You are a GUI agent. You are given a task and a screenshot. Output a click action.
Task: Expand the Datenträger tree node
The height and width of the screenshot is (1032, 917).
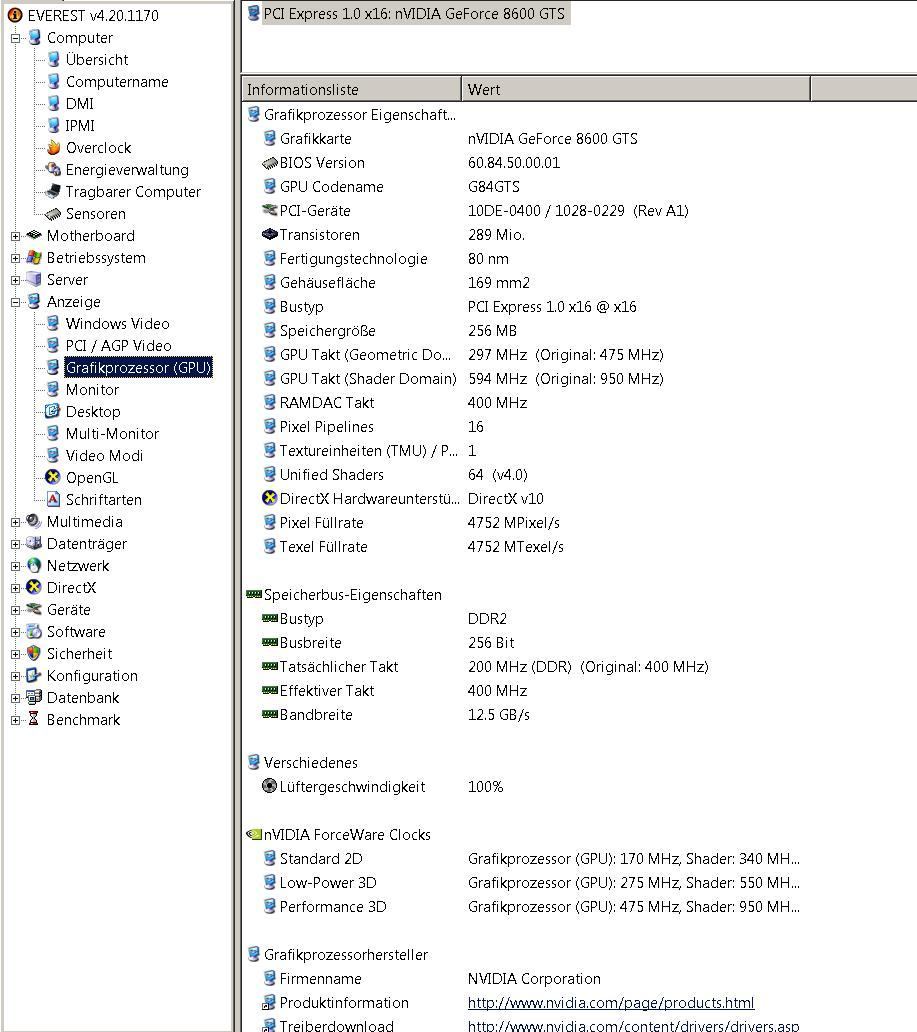pyautogui.click(x=16, y=544)
